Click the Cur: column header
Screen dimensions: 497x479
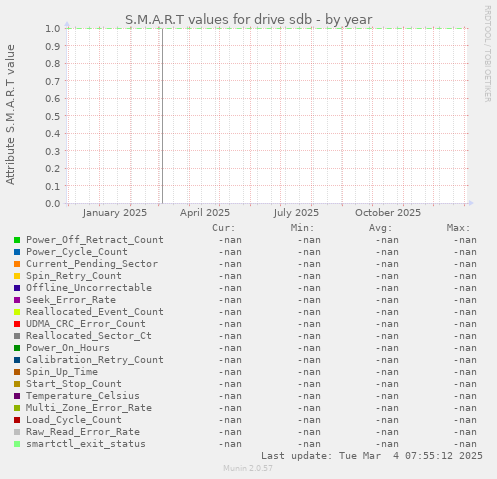pos(224,228)
